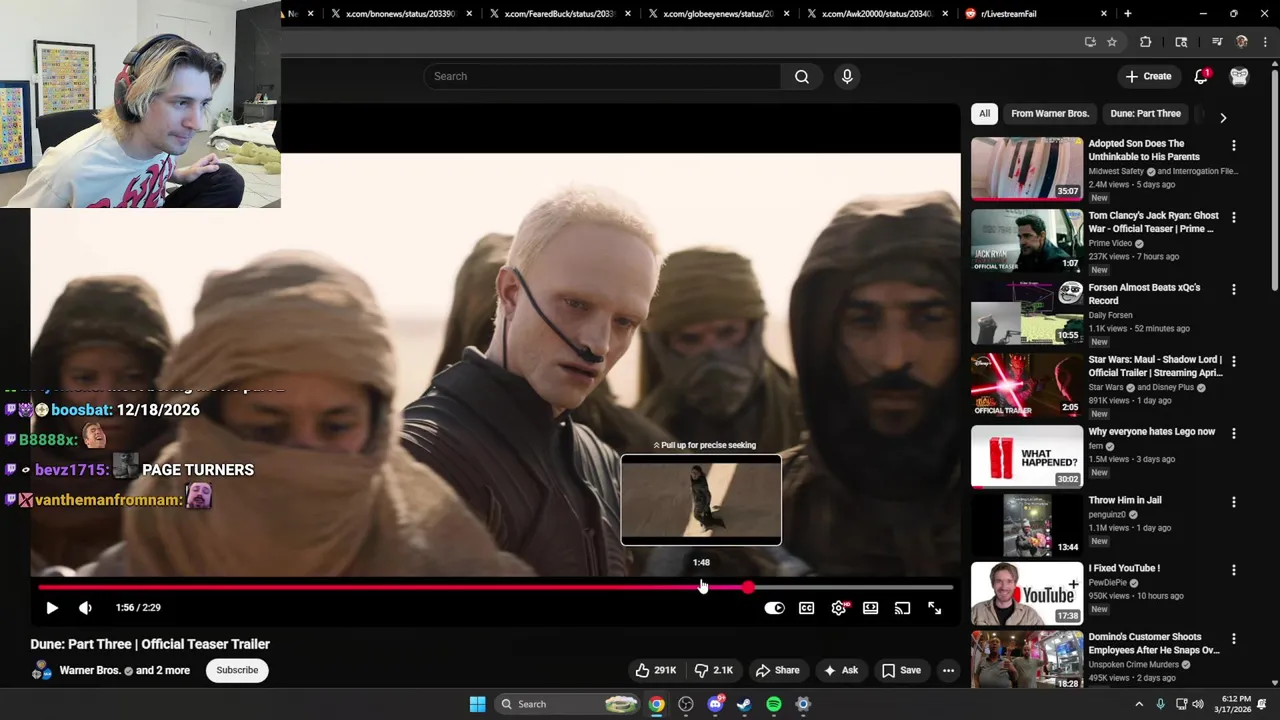Image resolution: width=1280 pixels, height=720 pixels.
Task: Switch to x.com/bnonews browser tab
Action: pos(400,14)
